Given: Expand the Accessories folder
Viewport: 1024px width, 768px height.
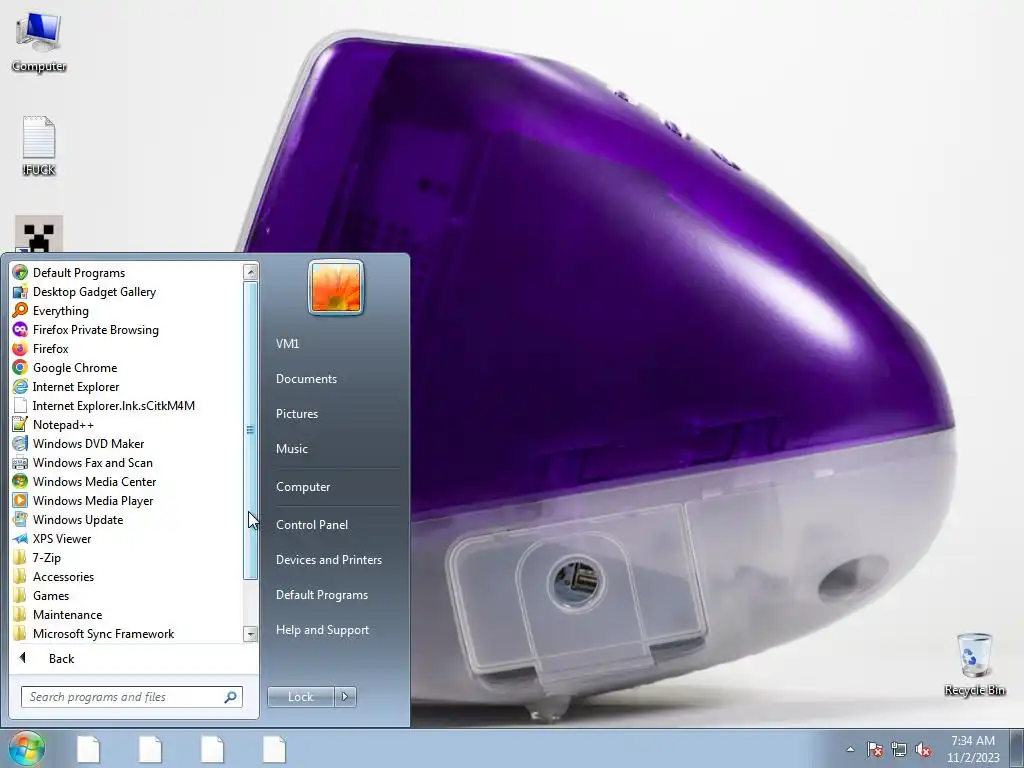Looking at the screenshot, I should pos(63,576).
